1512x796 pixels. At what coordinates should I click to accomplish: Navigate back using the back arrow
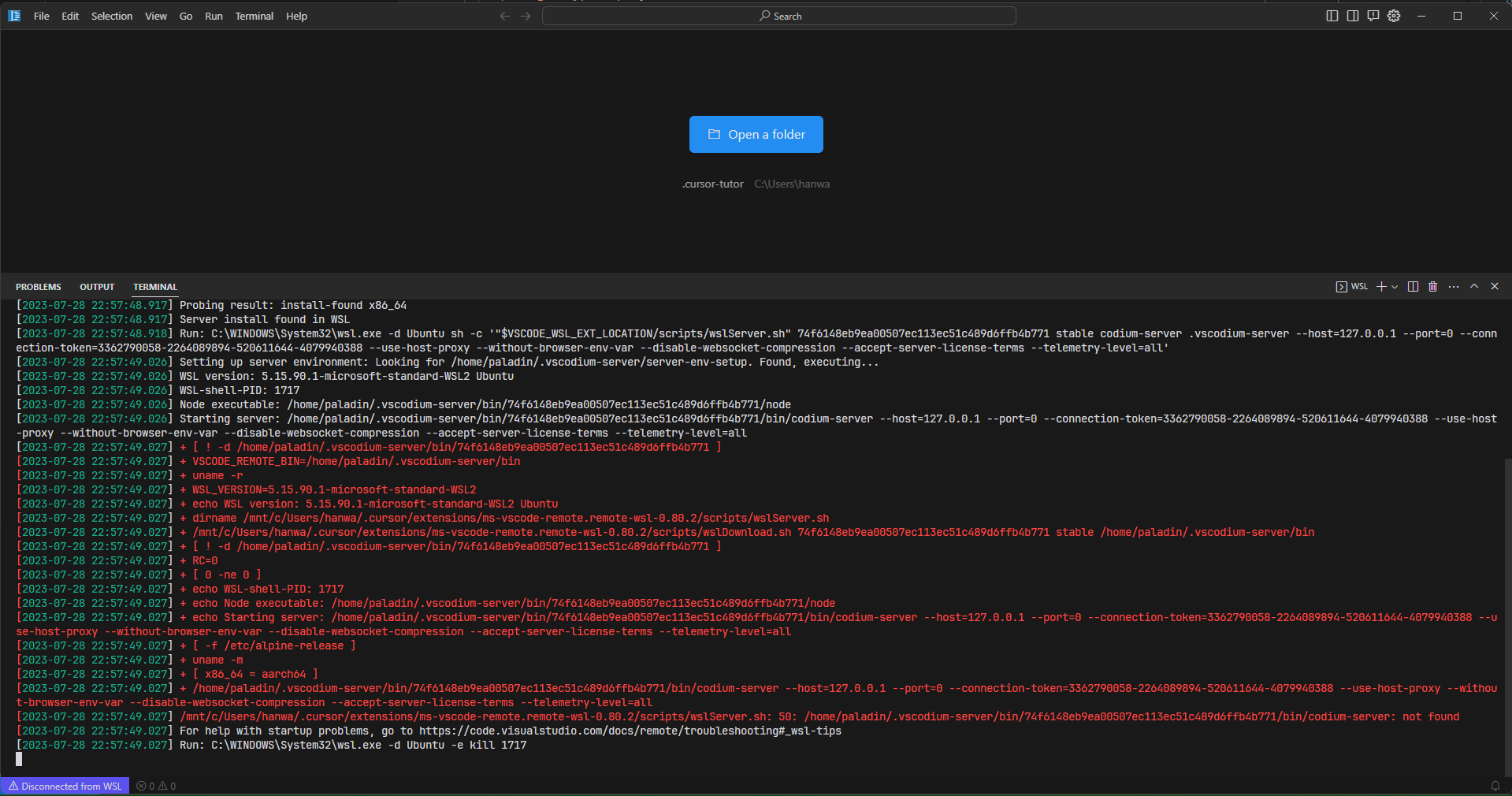click(x=503, y=16)
